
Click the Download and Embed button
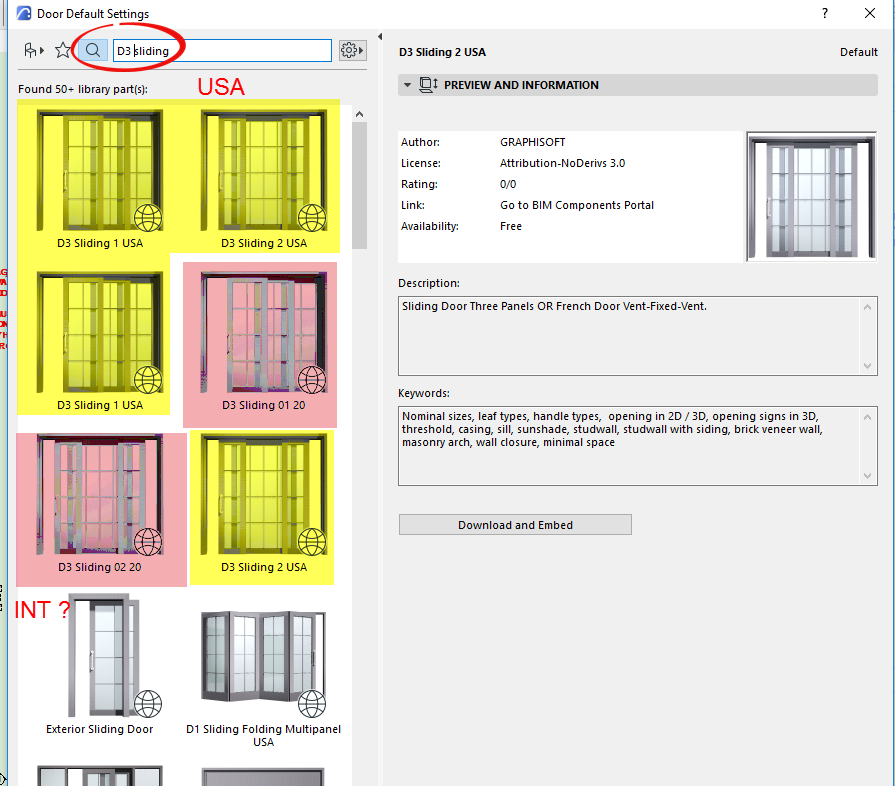515,525
